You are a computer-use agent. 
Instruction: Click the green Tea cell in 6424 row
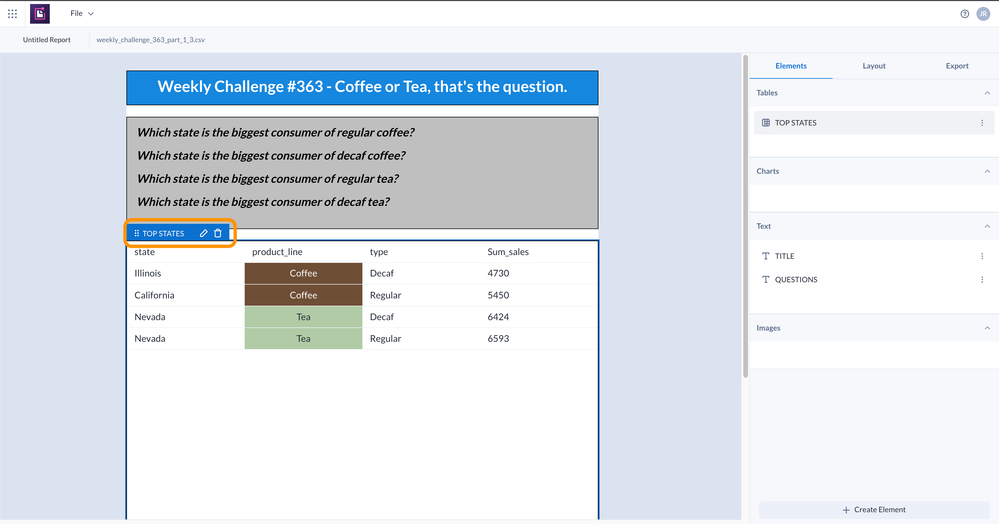pyautogui.click(x=303, y=317)
